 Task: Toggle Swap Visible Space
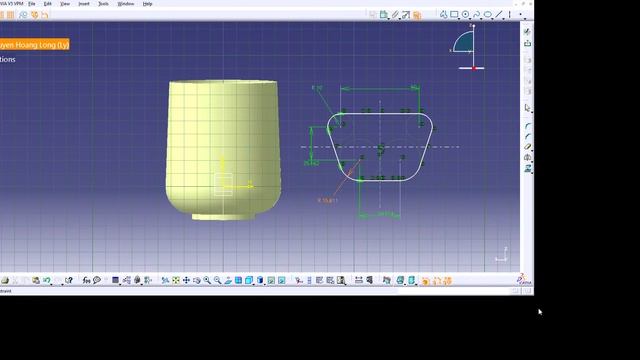click(x=282, y=280)
